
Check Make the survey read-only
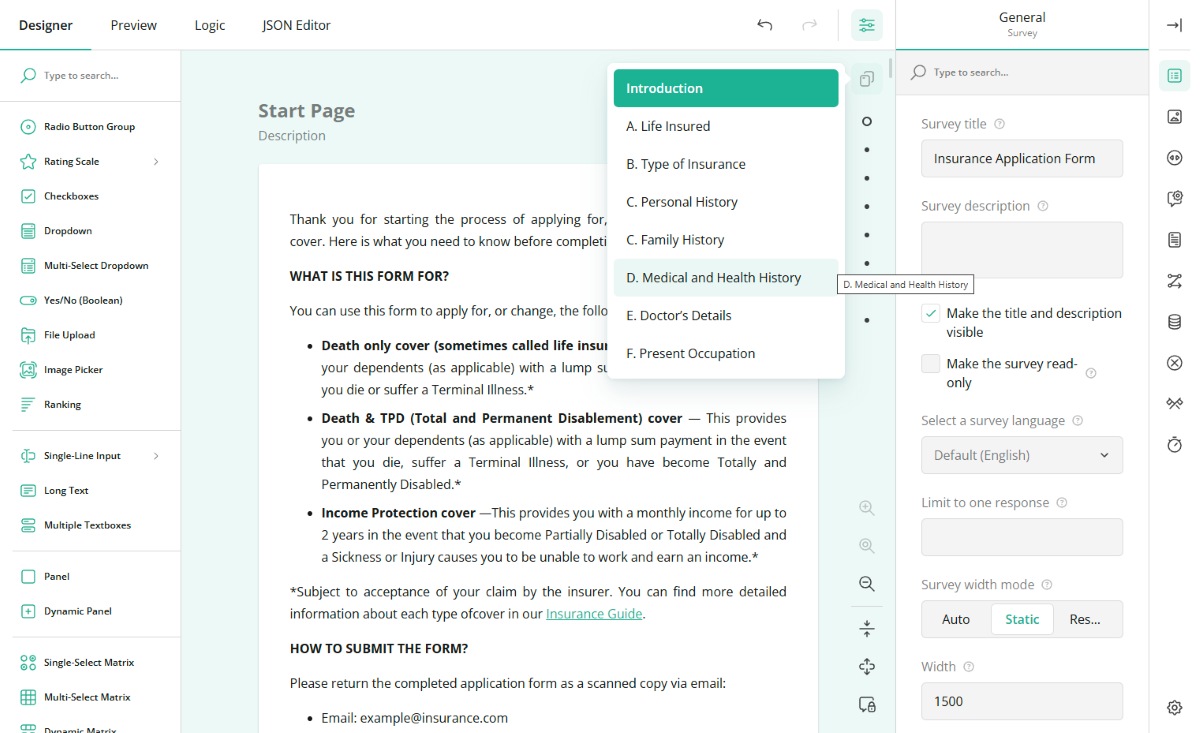931,364
